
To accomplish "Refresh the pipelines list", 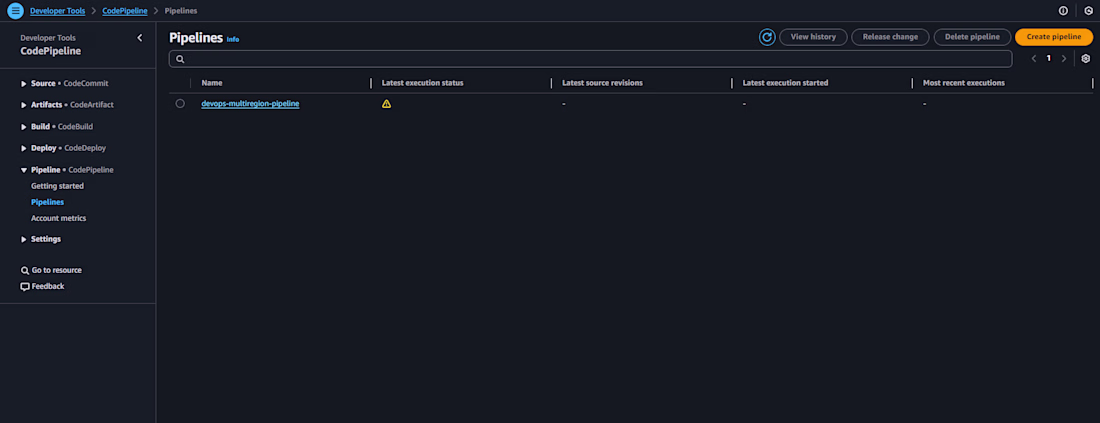I will click(767, 37).
